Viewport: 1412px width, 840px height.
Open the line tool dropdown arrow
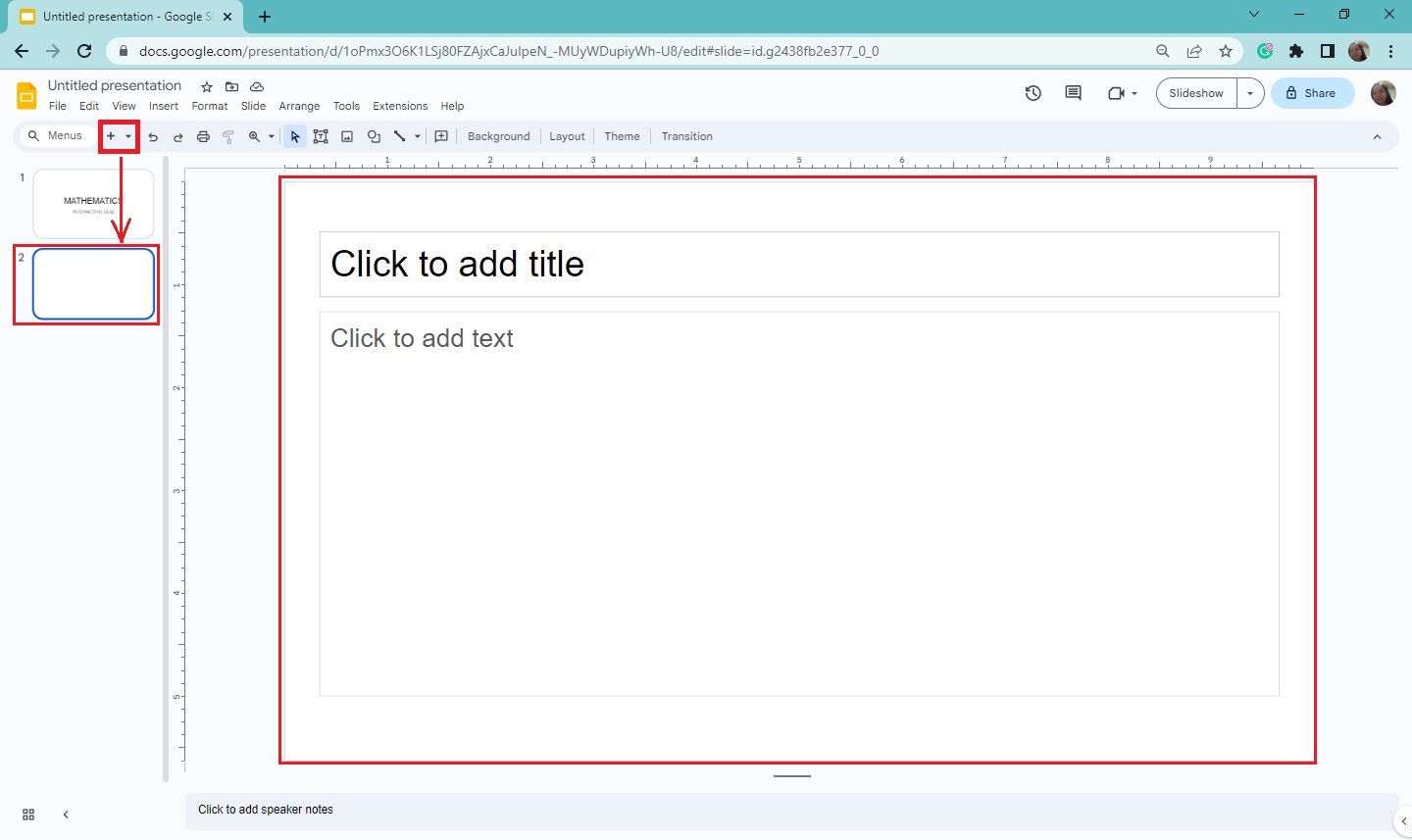point(416,136)
